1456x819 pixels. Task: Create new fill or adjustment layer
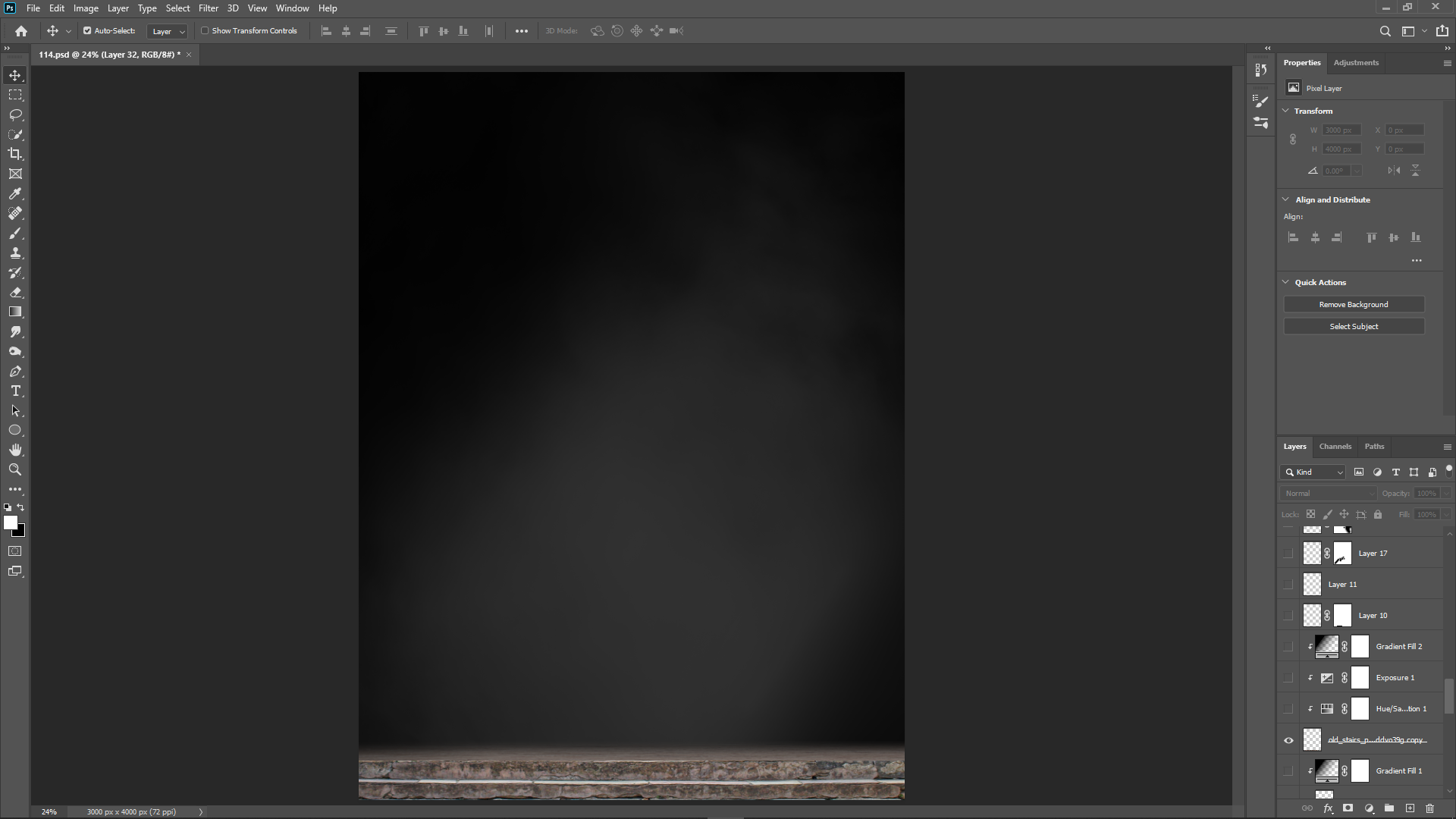point(1369,808)
